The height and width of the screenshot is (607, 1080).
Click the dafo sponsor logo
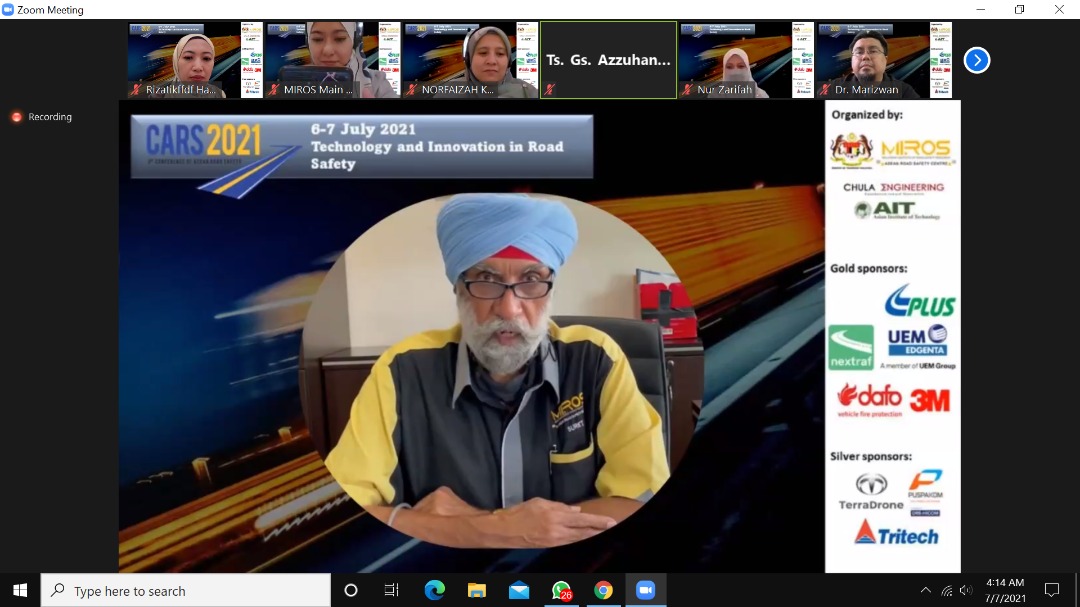click(869, 401)
